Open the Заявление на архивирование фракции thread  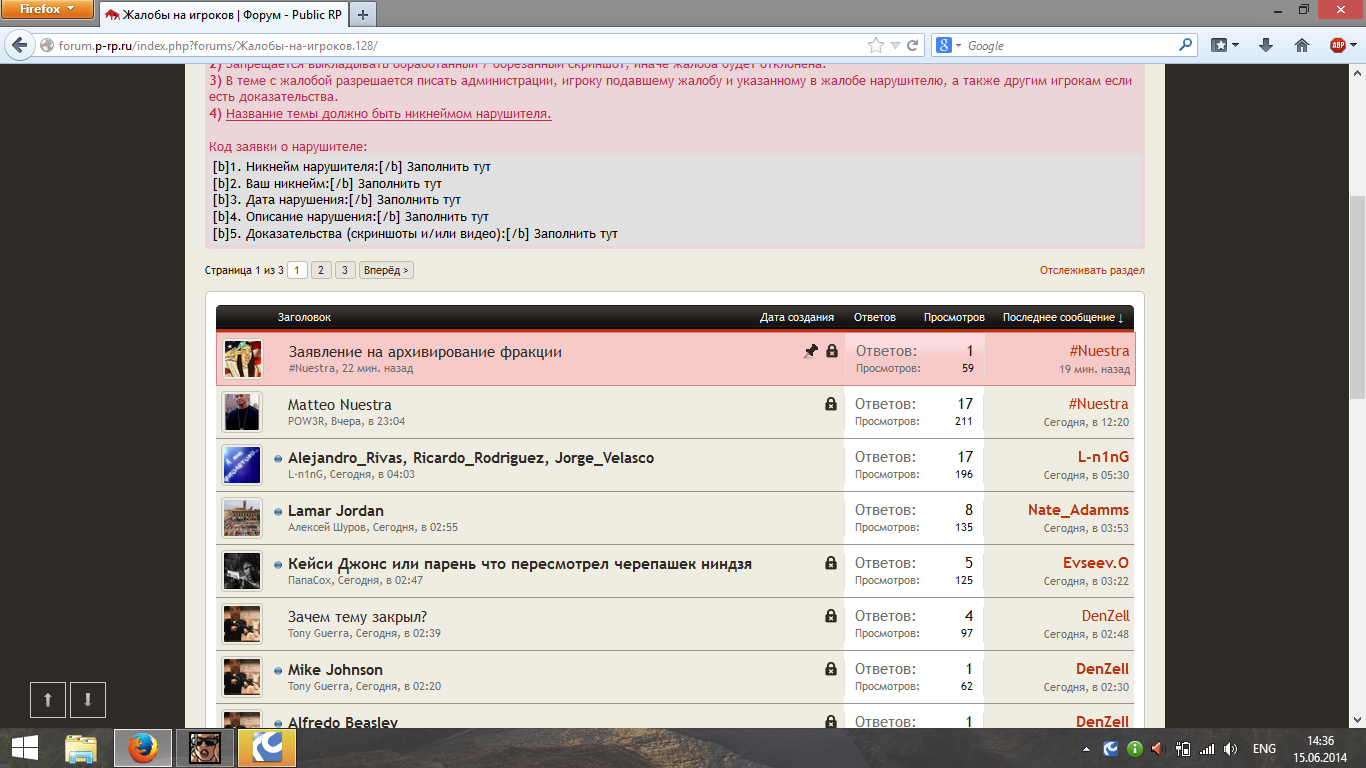click(425, 351)
